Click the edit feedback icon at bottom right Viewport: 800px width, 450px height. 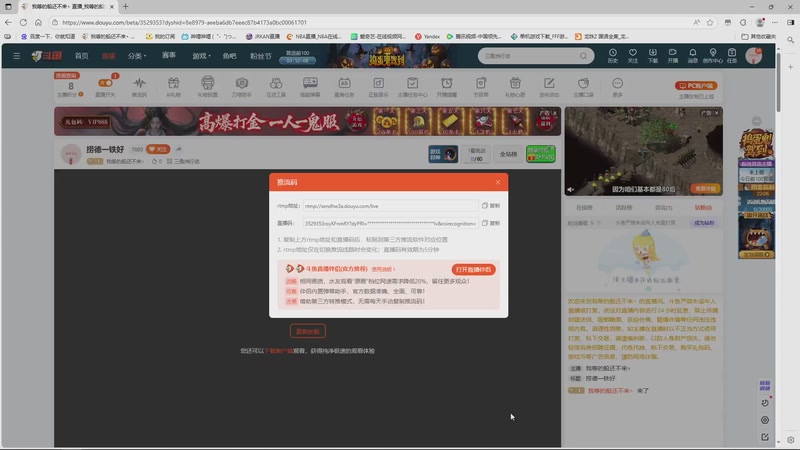point(765,437)
